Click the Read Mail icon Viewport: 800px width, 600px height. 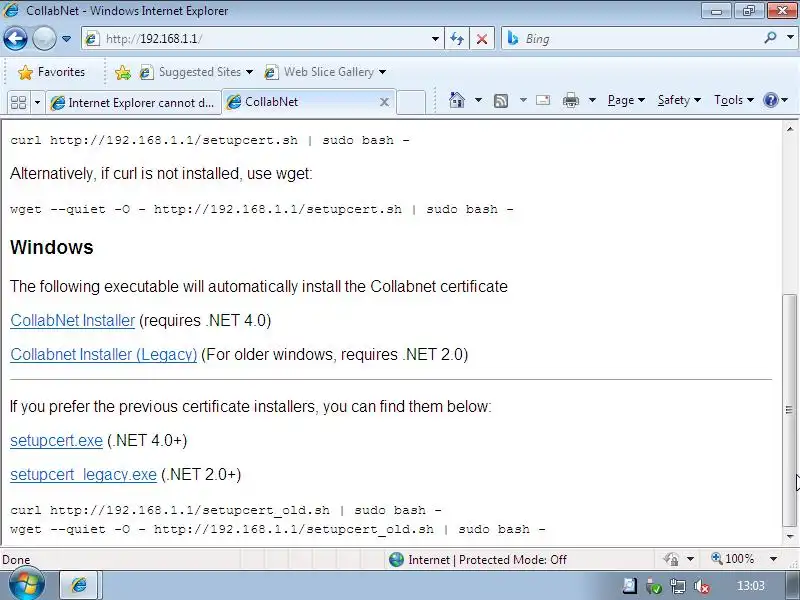[543, 100]
